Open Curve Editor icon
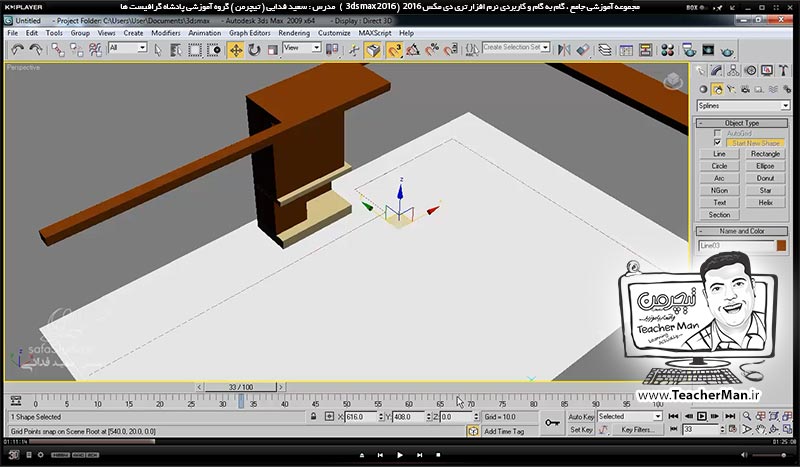The width and height of the screenshot is (800, 467). tap(626, 50)
